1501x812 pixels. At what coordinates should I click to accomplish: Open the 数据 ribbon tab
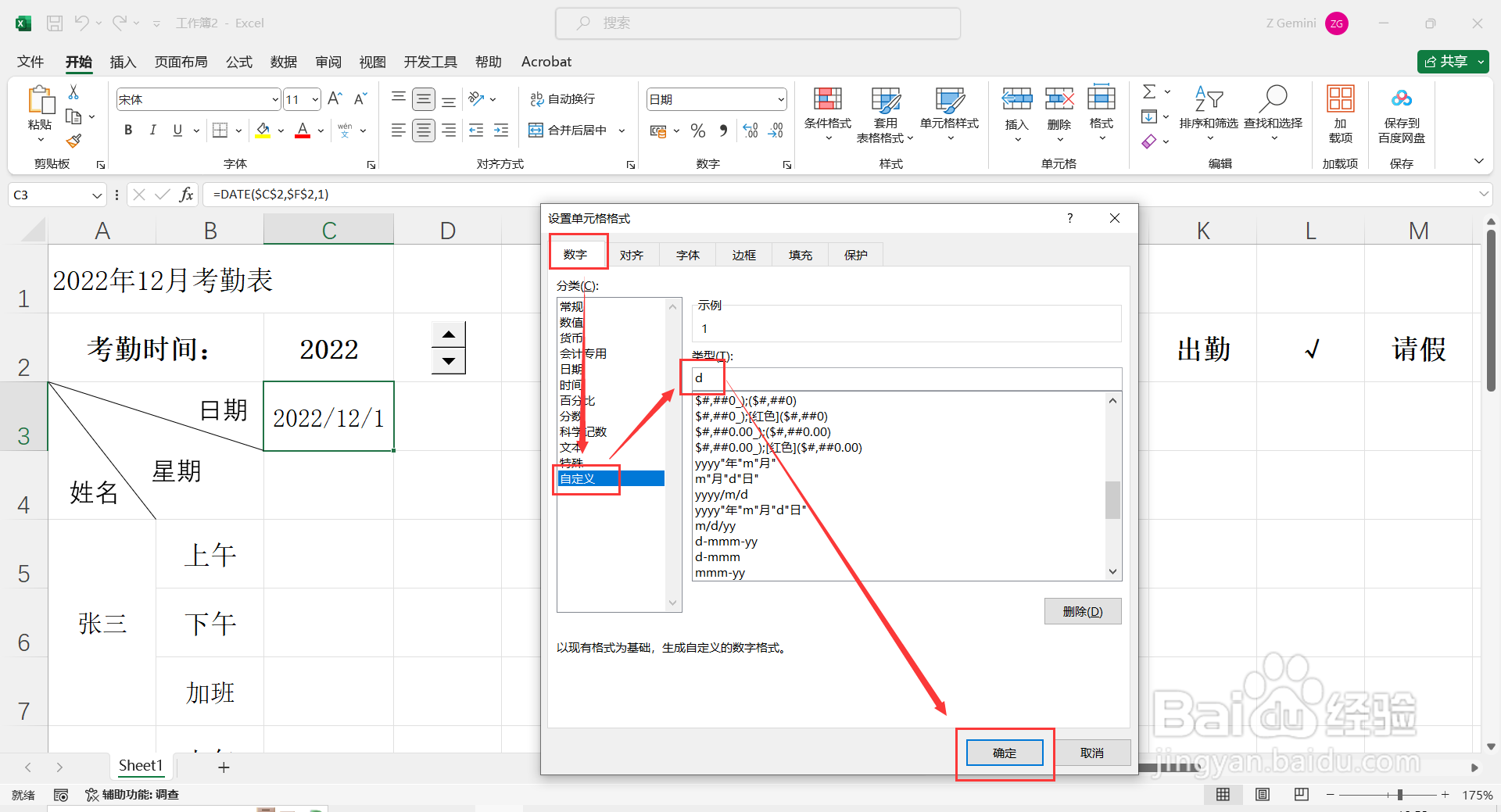point(283,62)
